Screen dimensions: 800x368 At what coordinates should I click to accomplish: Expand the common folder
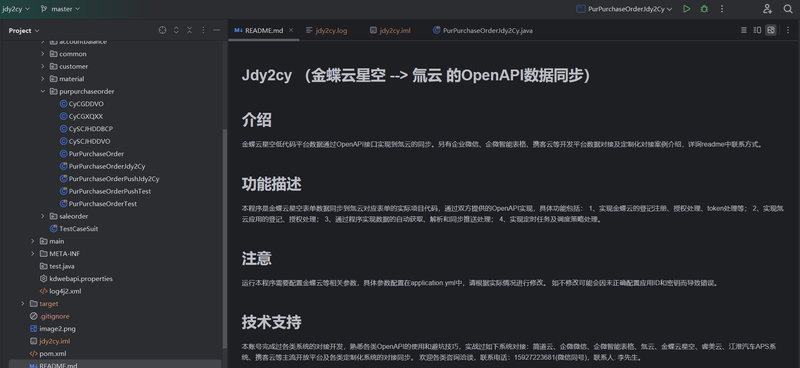point(43,54)
